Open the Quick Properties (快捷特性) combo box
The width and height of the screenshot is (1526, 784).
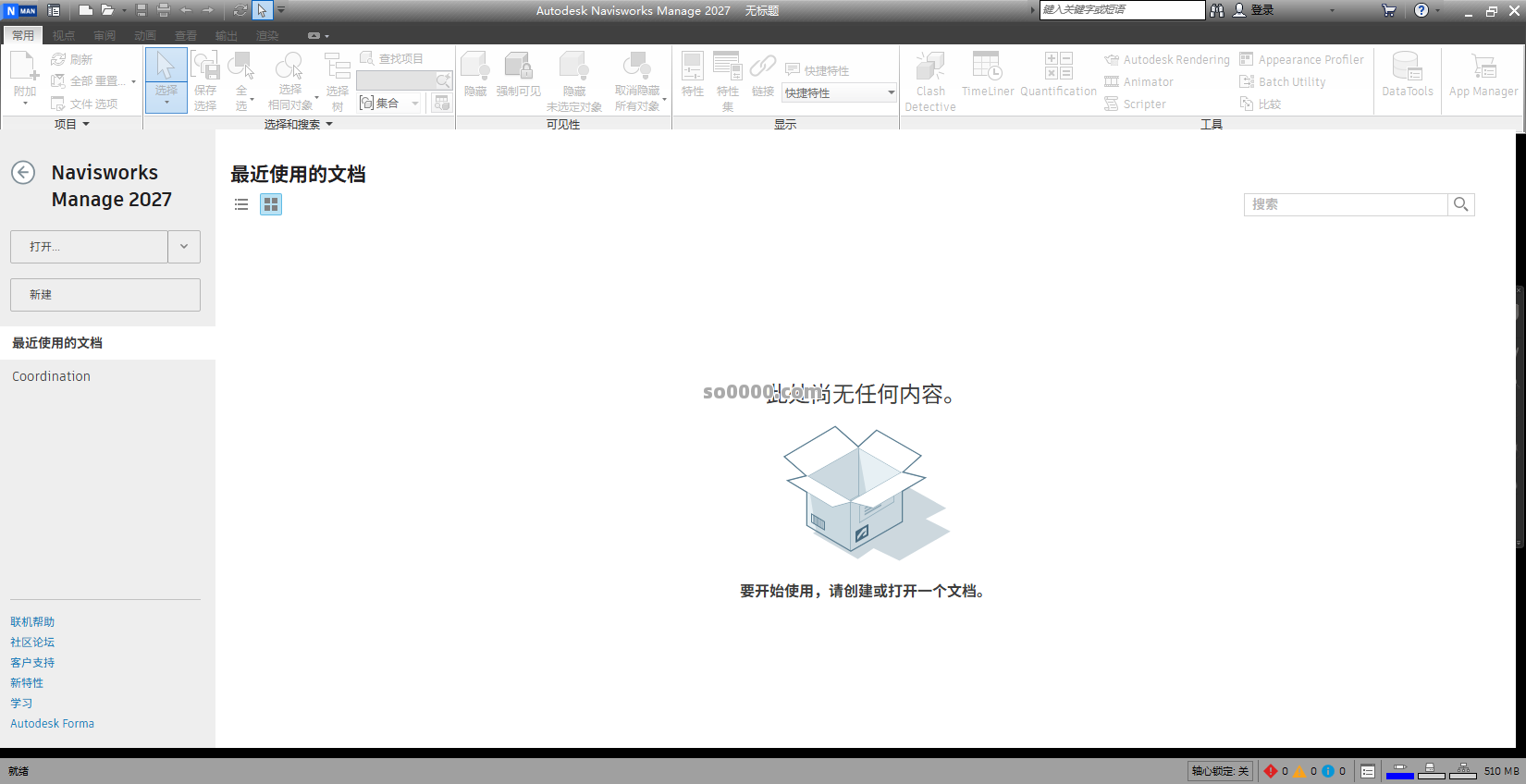[x=840, y=92]
